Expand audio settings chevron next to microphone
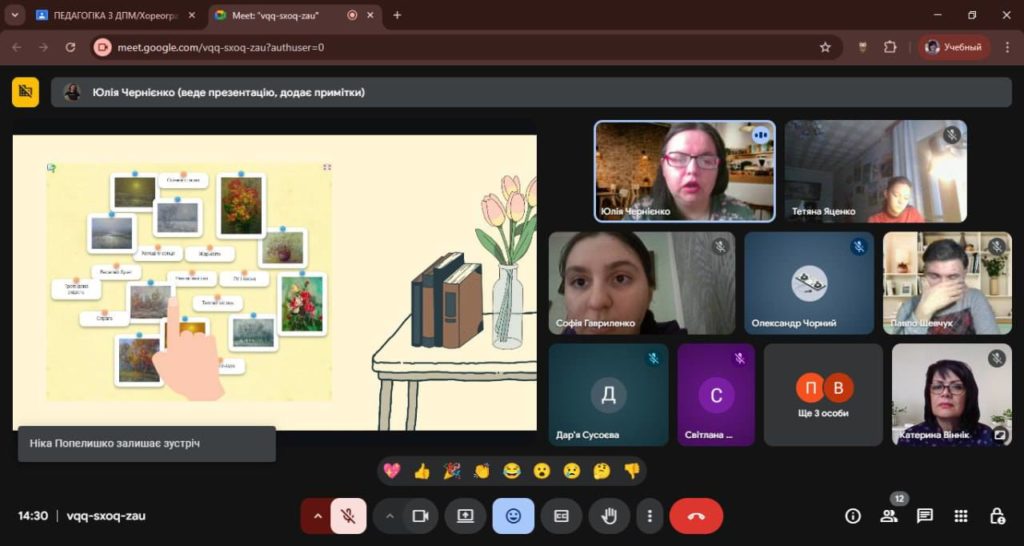The width and height of the screenshot is (1024, 546). pyautogui.click(x=318, y=516)
